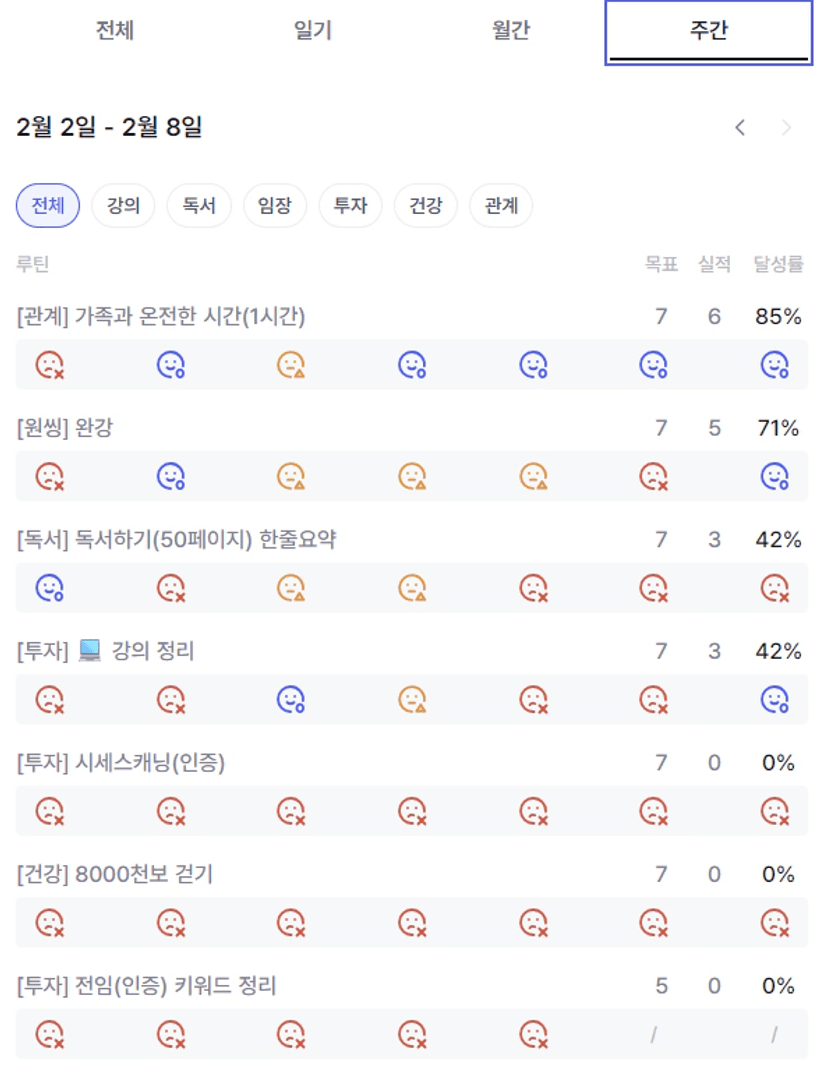Filter routines by 건강 category

pos(425,206)
